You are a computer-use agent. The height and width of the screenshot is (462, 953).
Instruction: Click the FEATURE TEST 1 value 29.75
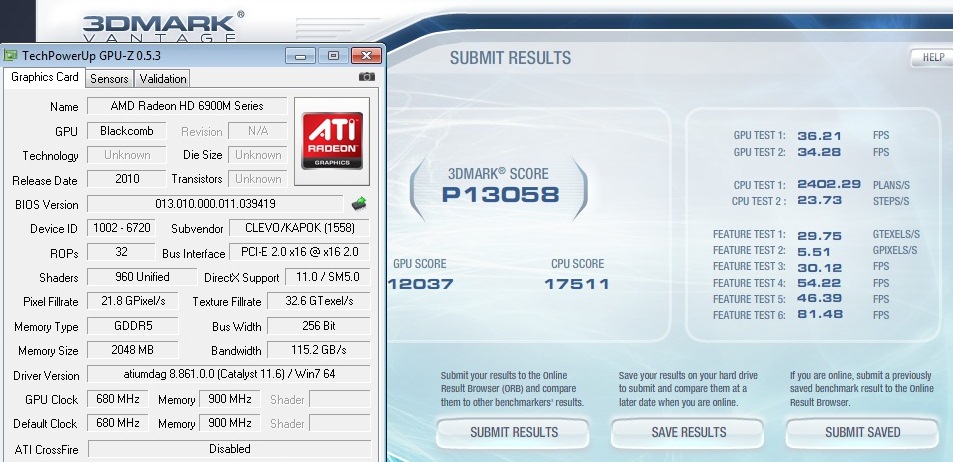819,235
